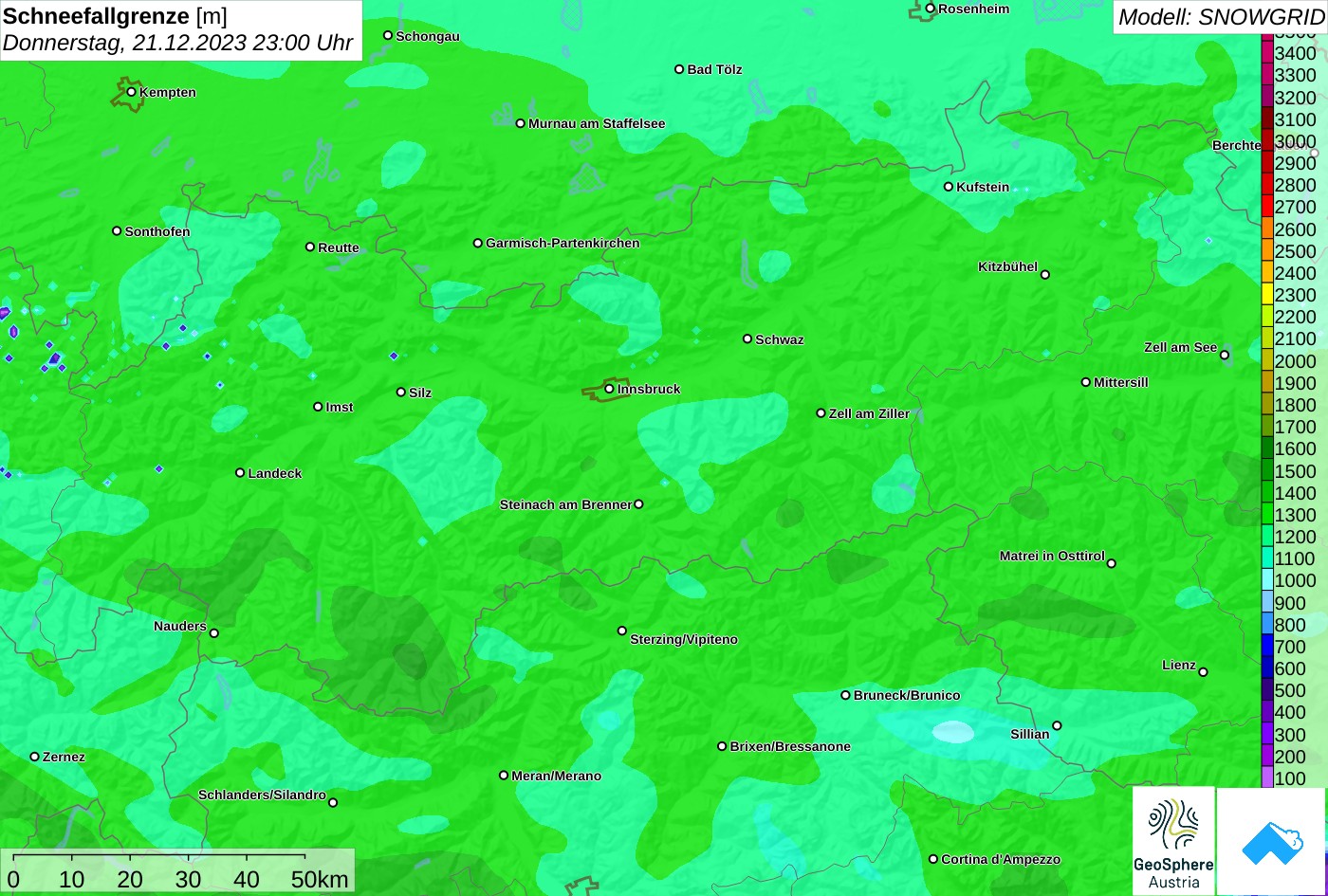The image size is (1328, 896).
Task: Click the 'Sterzing/Vipiteno' place label
Action: pyautogui.click(x=684, y=640)
